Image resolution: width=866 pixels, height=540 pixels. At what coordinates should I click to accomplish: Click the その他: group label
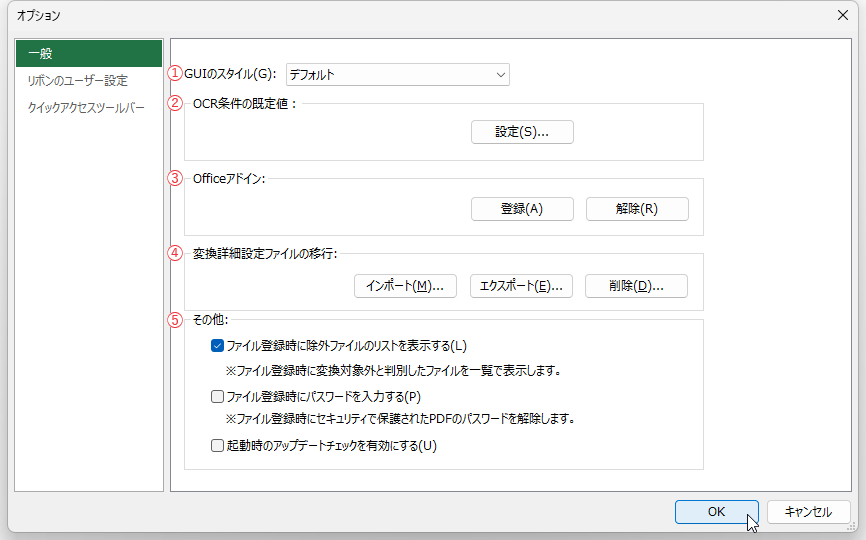click(210, 320)
